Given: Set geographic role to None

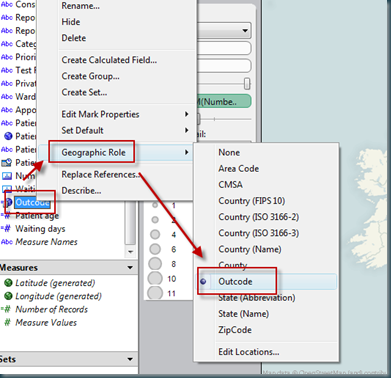Looking at the screenshot, I should (x=229, y=152).
